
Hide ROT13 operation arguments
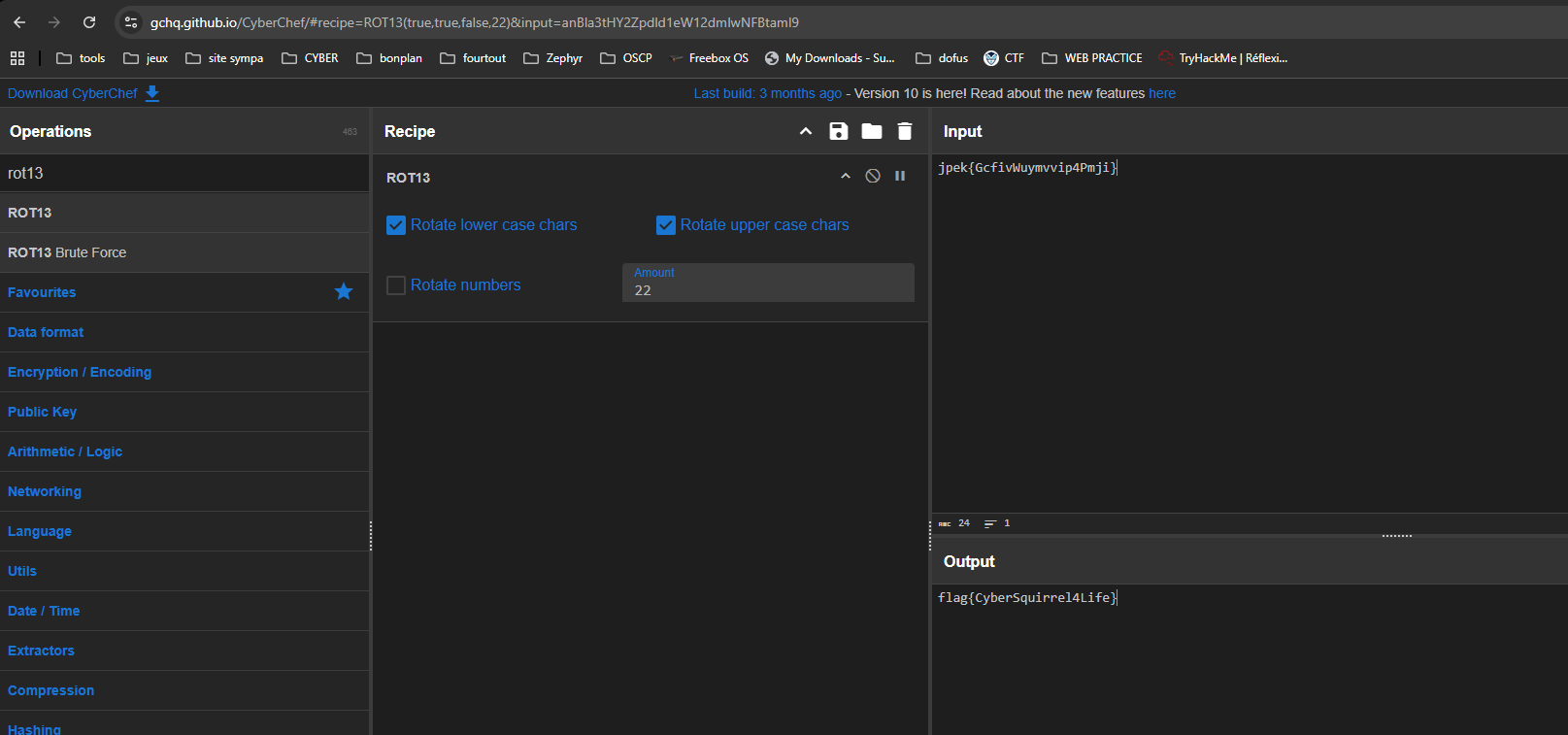[x=846, y=176]
